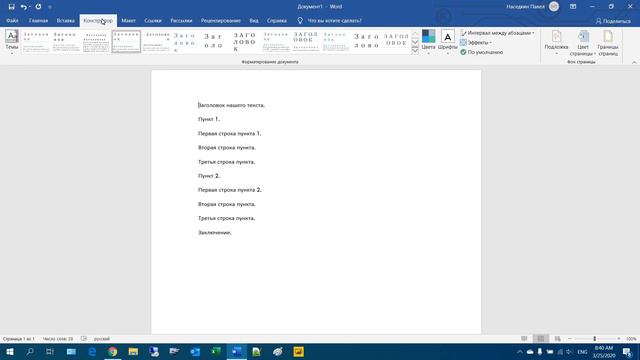The height and width of the screenshot is (360, 640).
Task: Open the Цвета color scheme palette
Action: coord(428,42)
